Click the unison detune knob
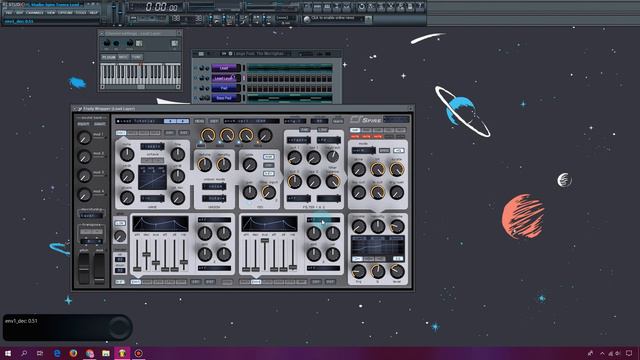 pyautogui.click(x=204, y=164)
